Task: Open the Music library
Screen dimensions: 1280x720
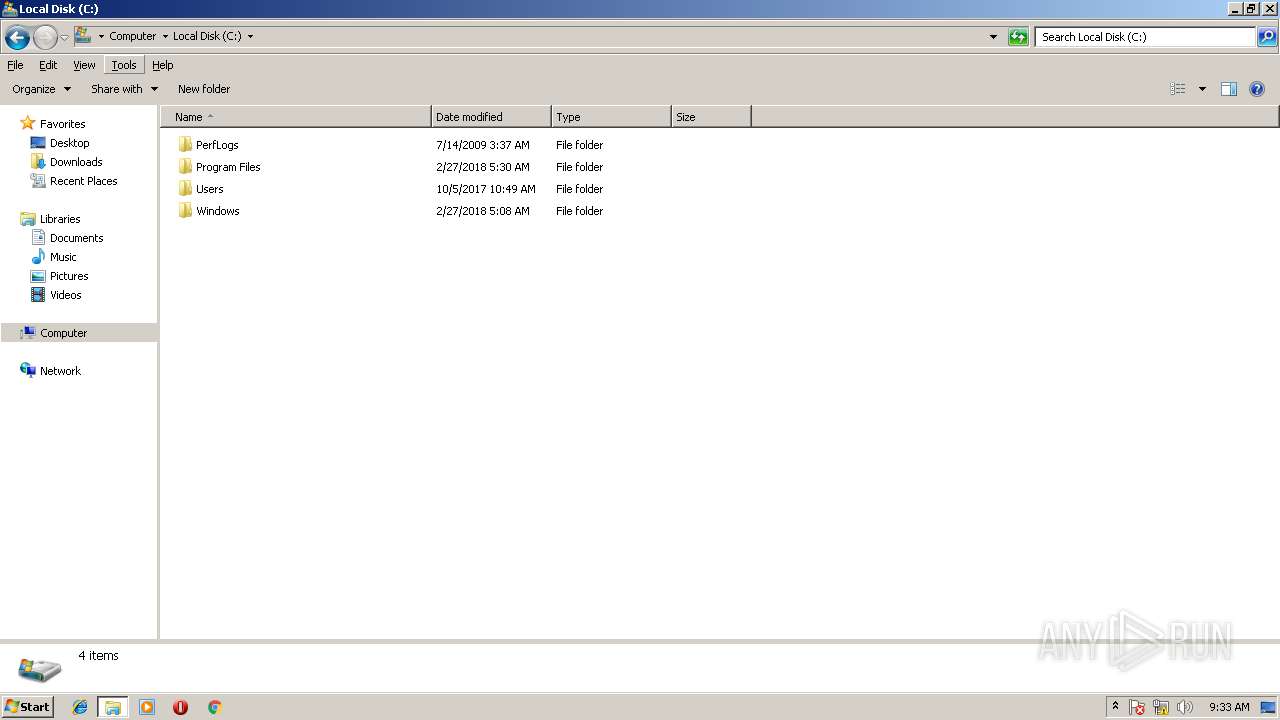Action: (63, 257)
